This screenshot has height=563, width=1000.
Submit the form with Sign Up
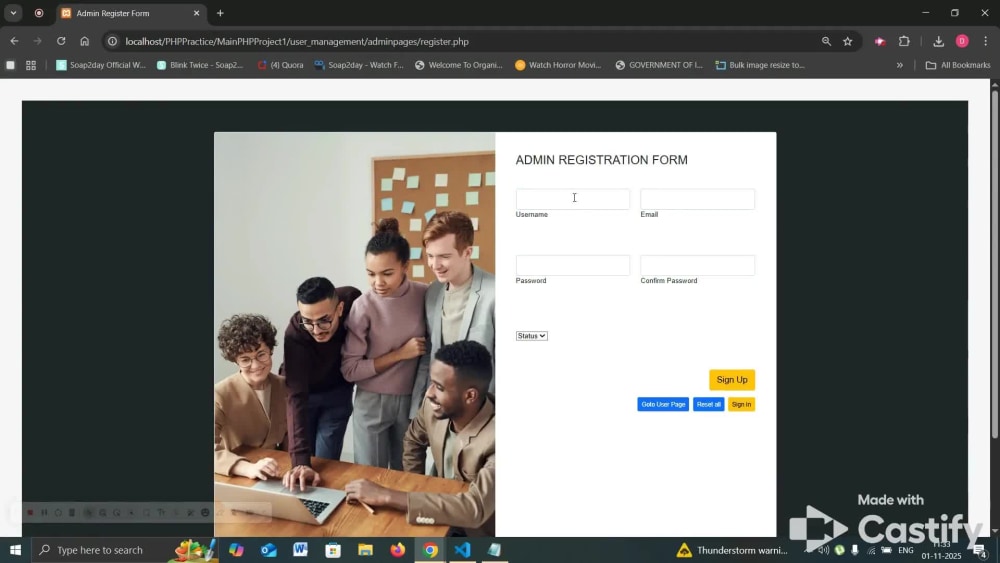coord(732,380)
